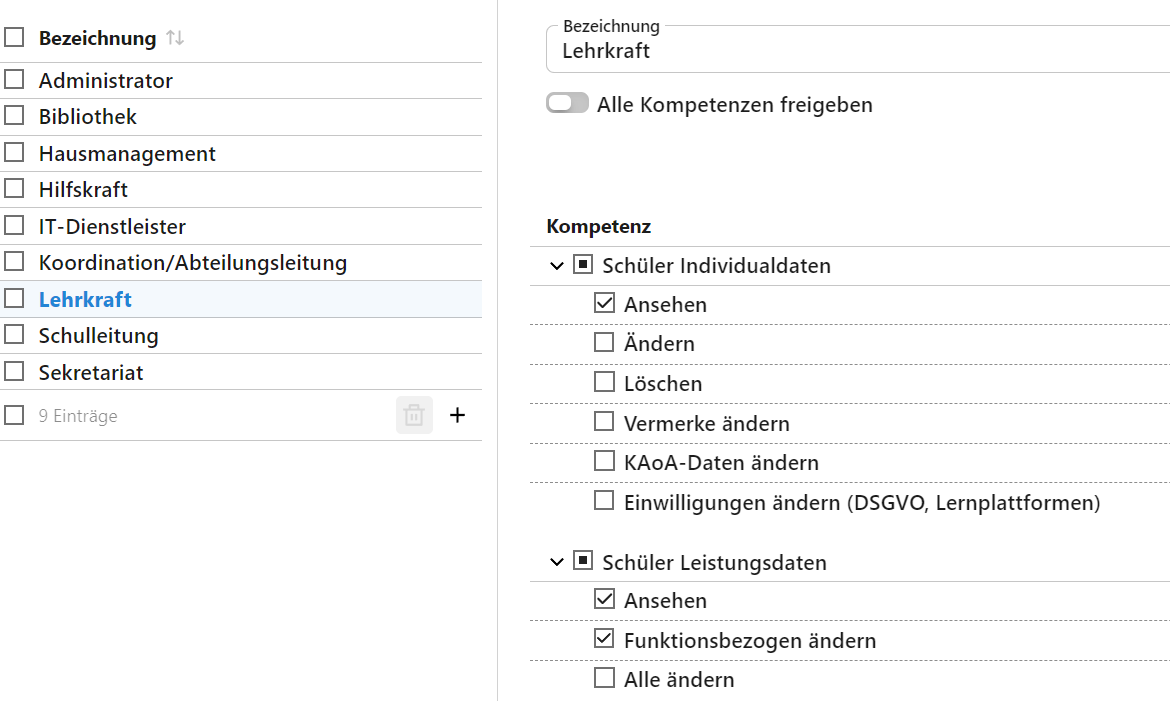
Task: Enable Vermerke ändern checkbox
Action: click(x=604, y=422)
